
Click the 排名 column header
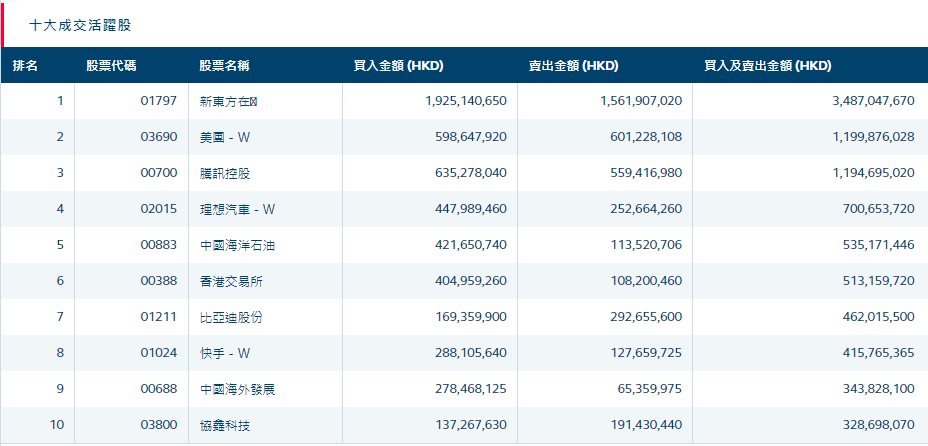(25, 66)
